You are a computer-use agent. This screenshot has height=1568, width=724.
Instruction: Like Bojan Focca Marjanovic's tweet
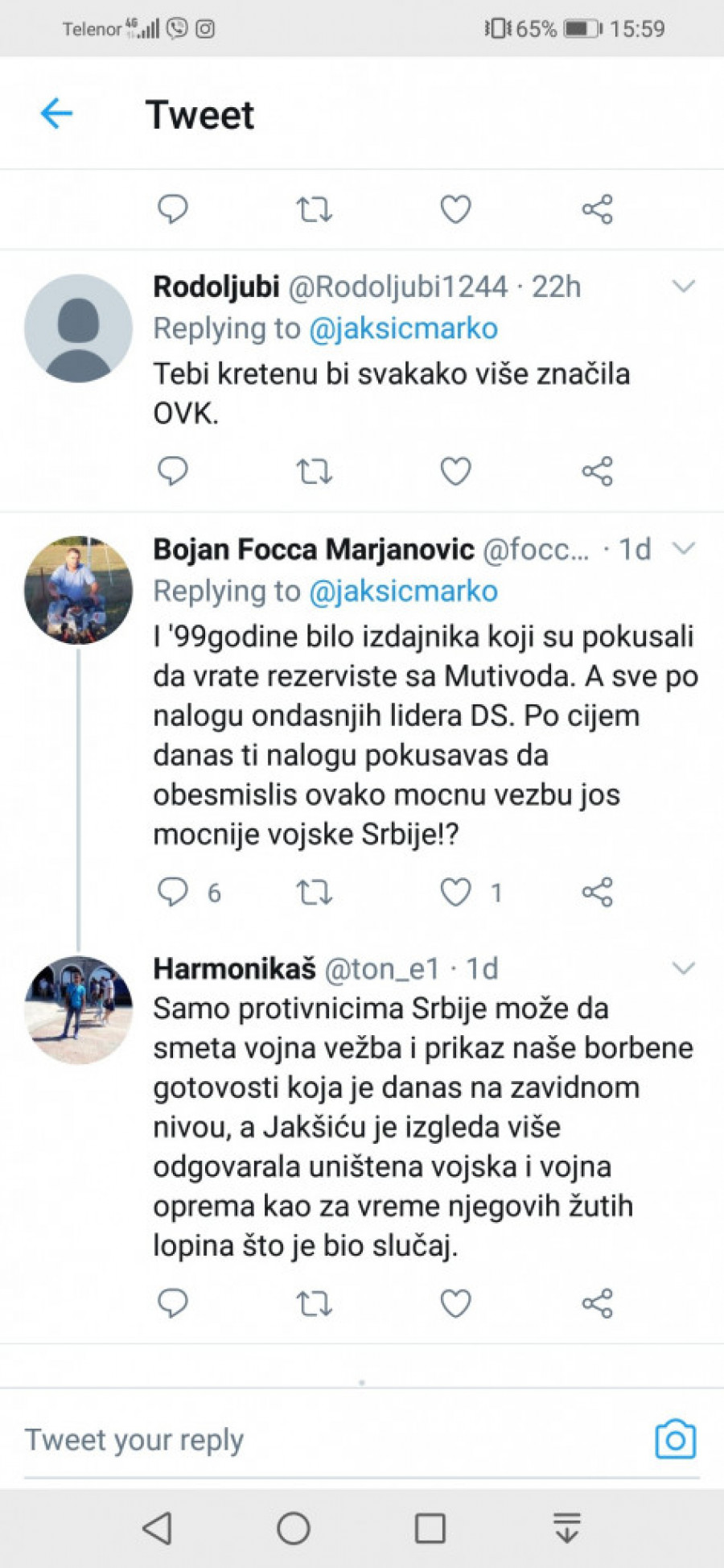[x=455, y=892]
